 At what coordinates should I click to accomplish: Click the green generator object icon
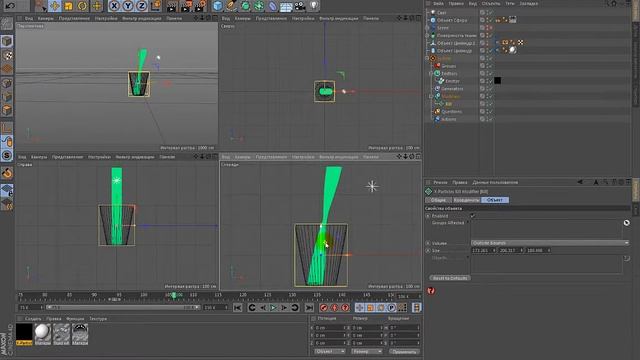click(245, 6)
